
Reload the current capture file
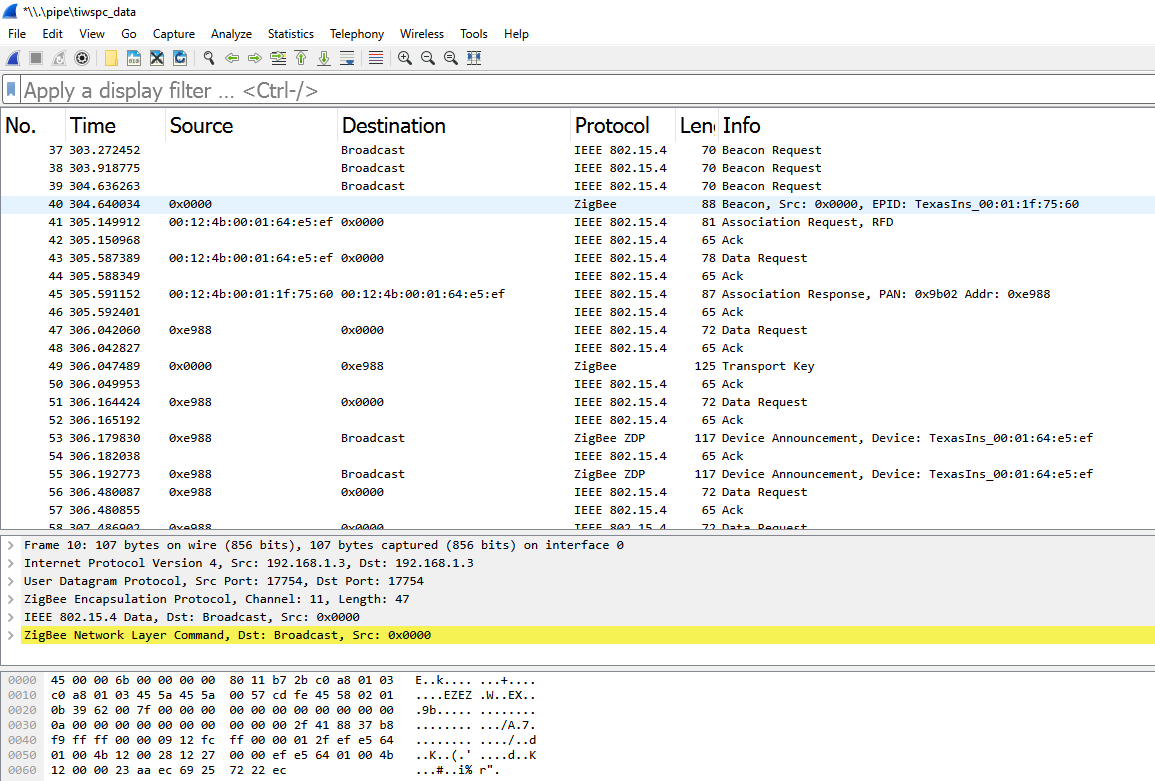click(180, 58)
